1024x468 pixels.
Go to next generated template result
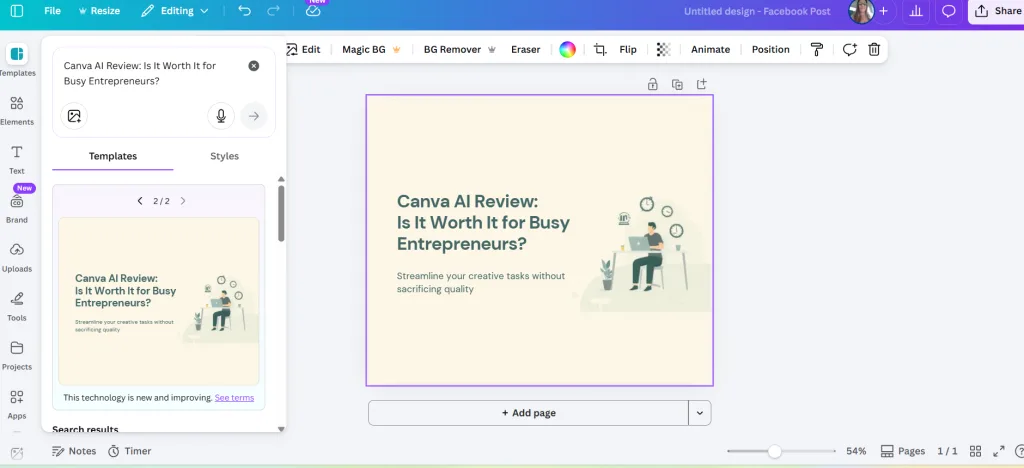click(x=183, y=201)
